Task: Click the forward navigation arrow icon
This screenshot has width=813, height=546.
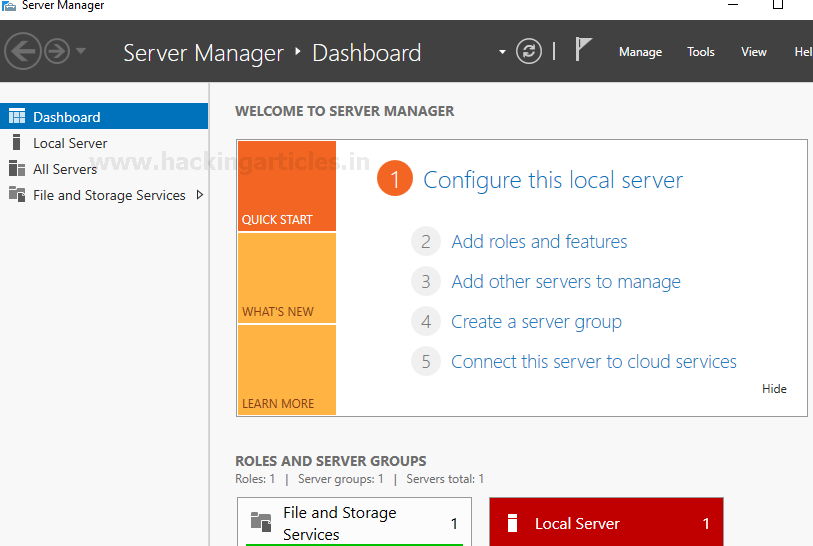Action: tap(57, 50)
